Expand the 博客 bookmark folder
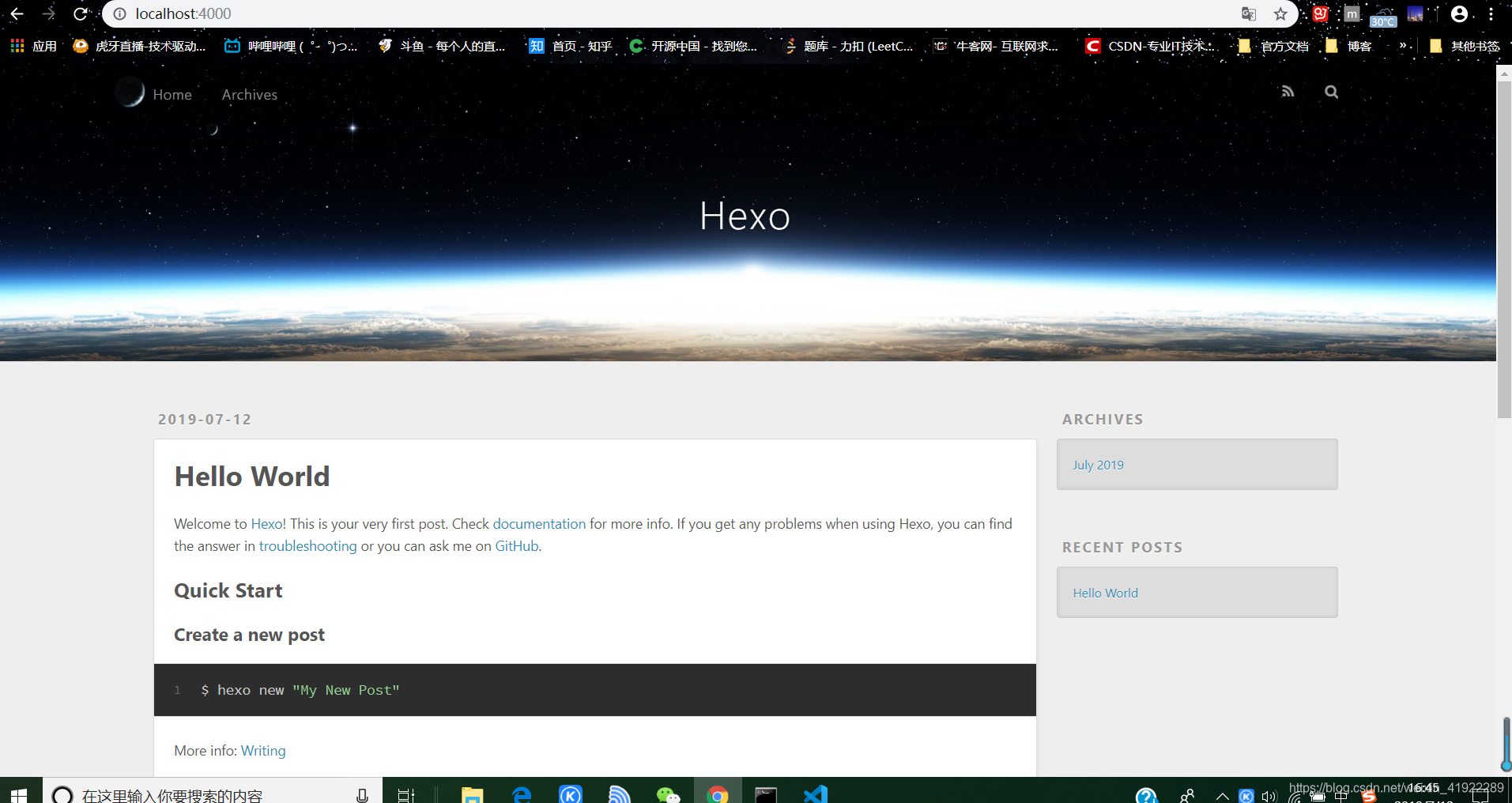The height and width of the screenshot is (803, 1512). click(x=1348, y=46)
